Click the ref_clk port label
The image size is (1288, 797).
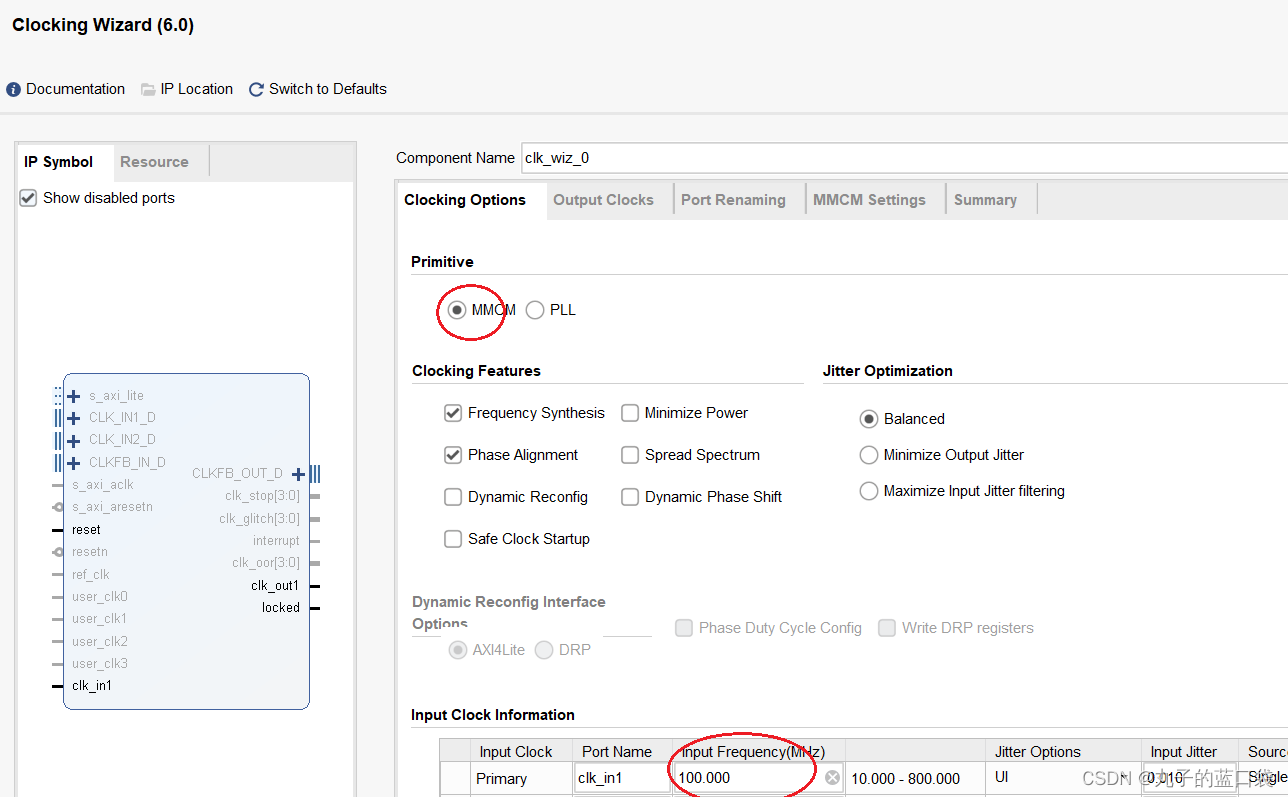pyautogui.click(x=91, y=574)
